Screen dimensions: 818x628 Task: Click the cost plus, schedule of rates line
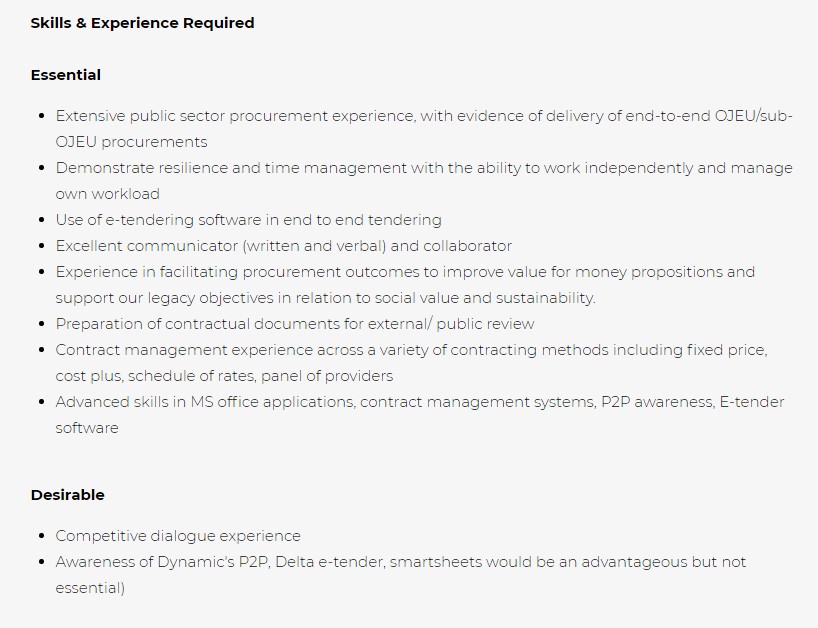coord(224,376)
